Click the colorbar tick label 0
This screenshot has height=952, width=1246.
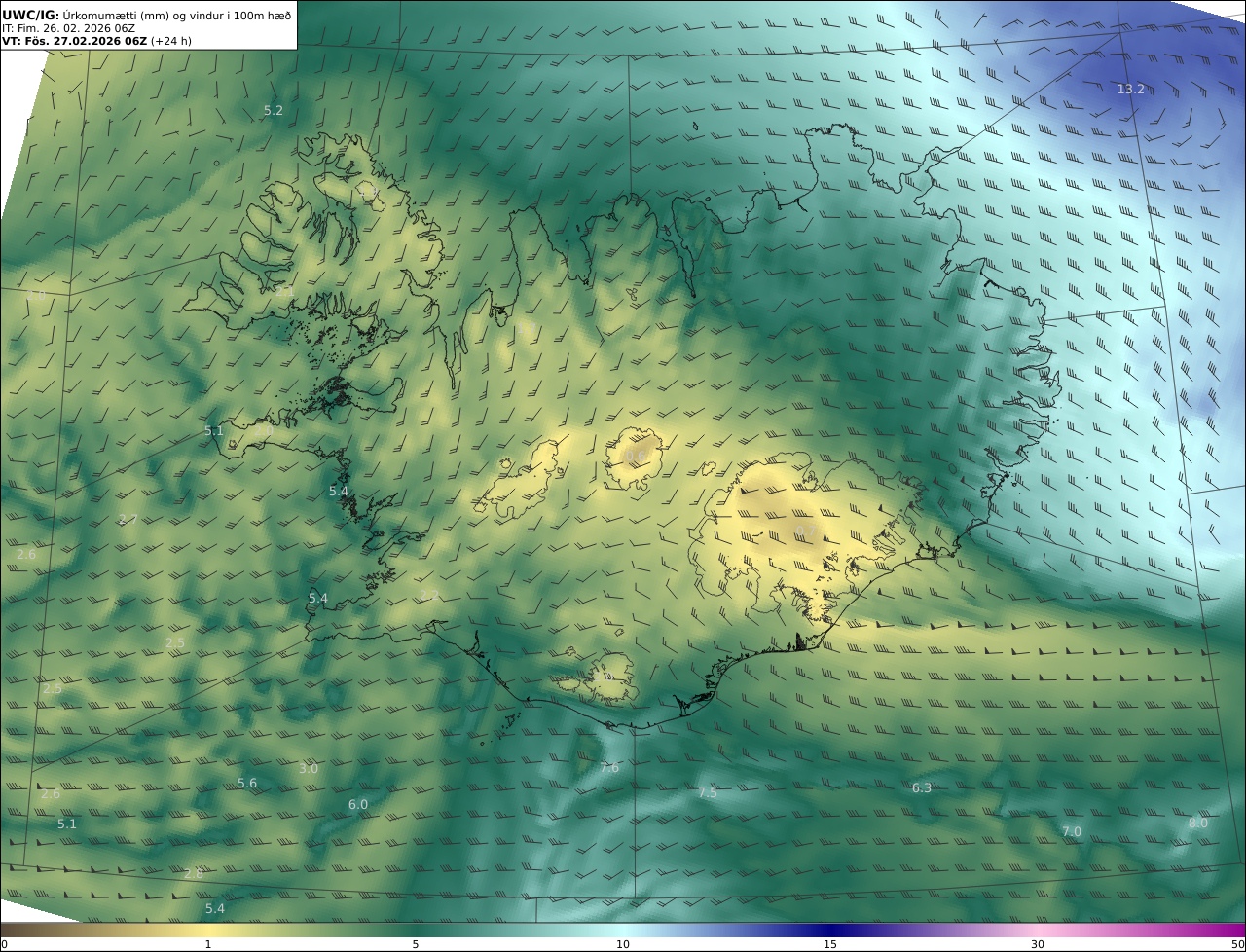point(4,944)
